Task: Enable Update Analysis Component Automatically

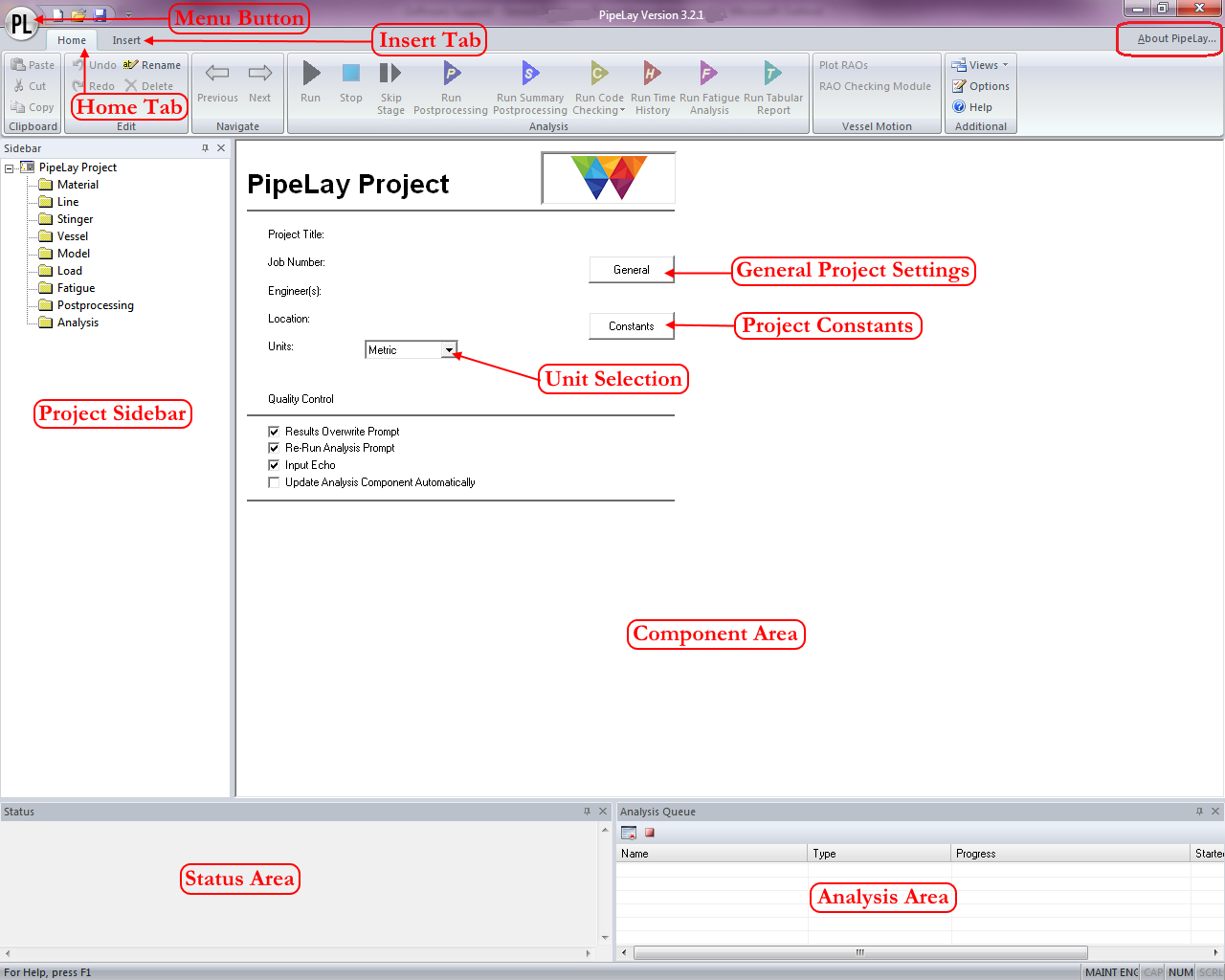Action: [x=274, y=482]
